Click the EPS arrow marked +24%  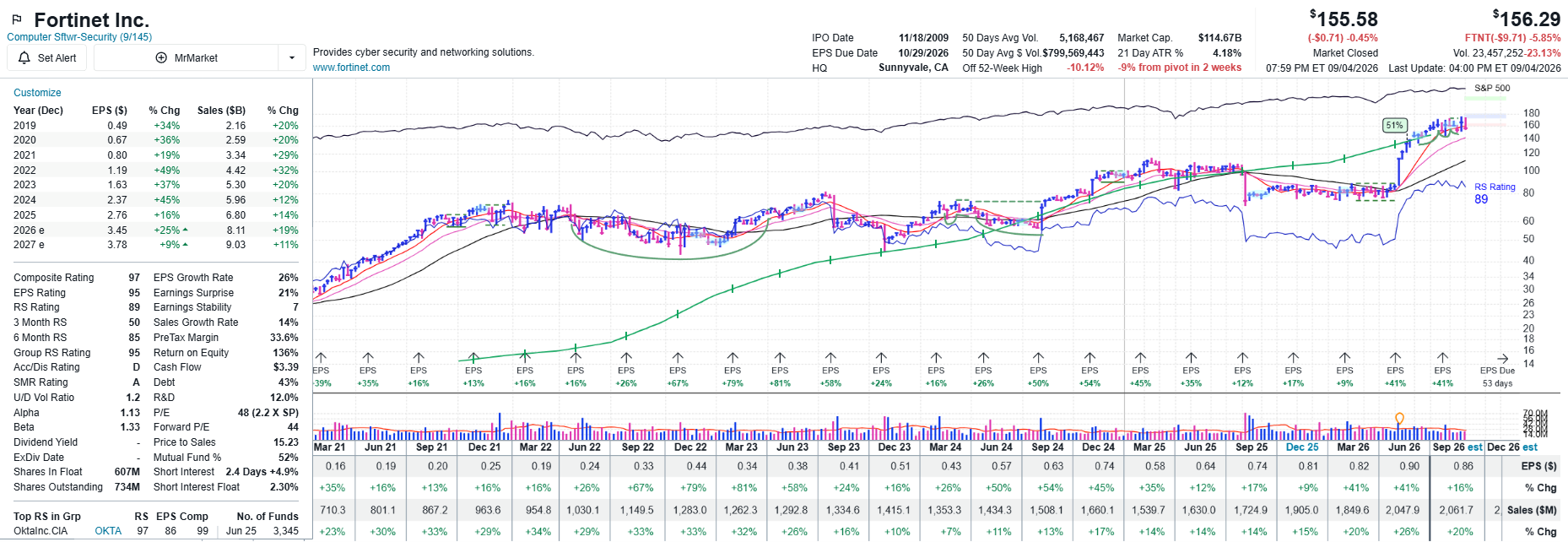pyautogui.click(x=881, y=358)
